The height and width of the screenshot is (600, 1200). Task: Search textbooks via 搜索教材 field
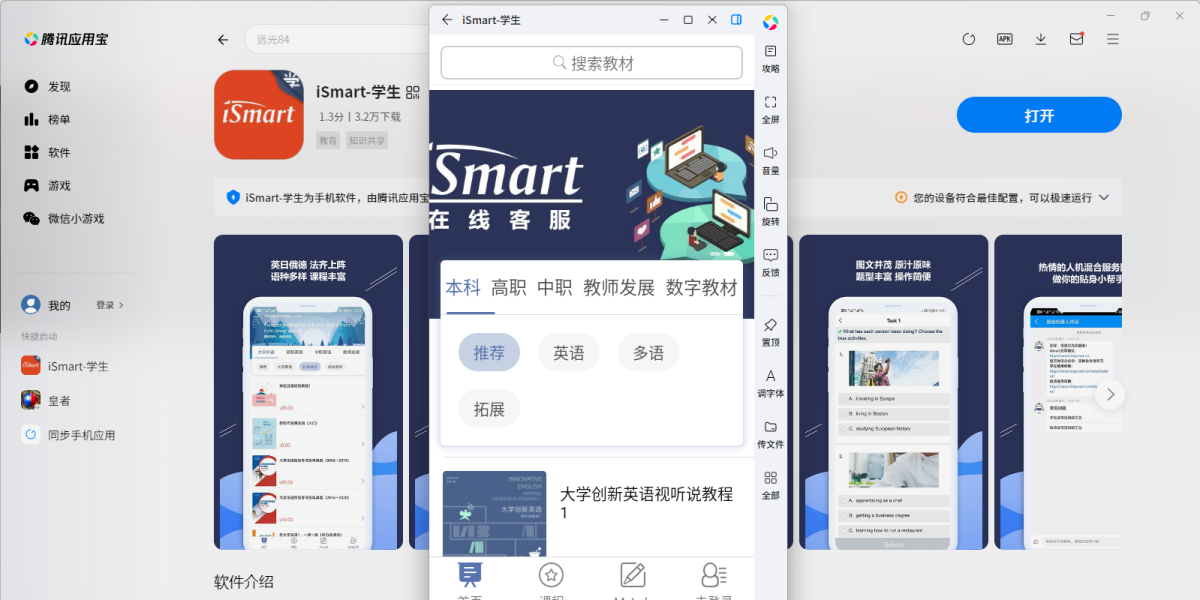591,62
